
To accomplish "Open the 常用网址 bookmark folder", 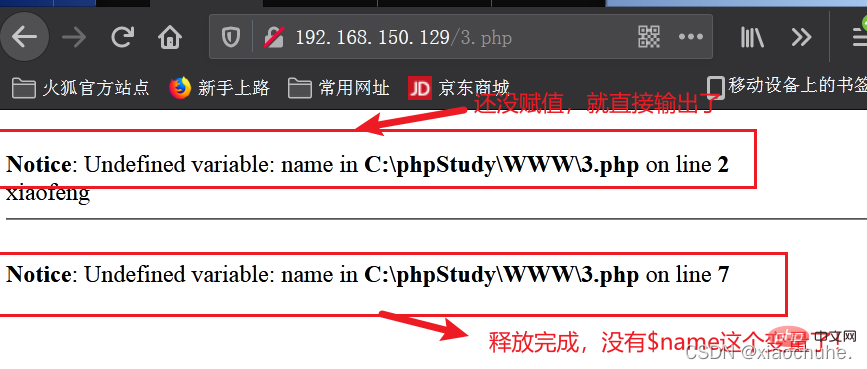I will (339, 87).
